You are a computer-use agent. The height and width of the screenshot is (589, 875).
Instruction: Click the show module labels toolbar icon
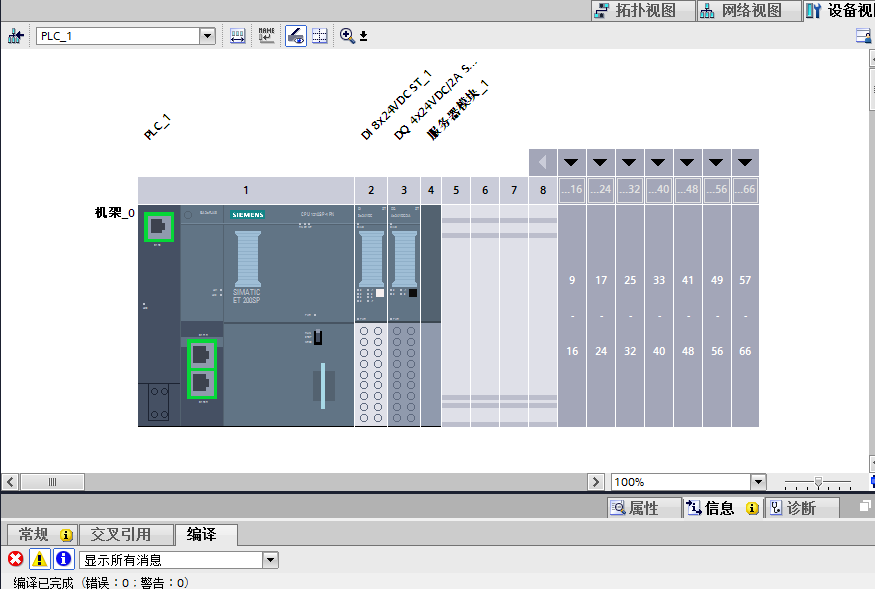point(238,36)
